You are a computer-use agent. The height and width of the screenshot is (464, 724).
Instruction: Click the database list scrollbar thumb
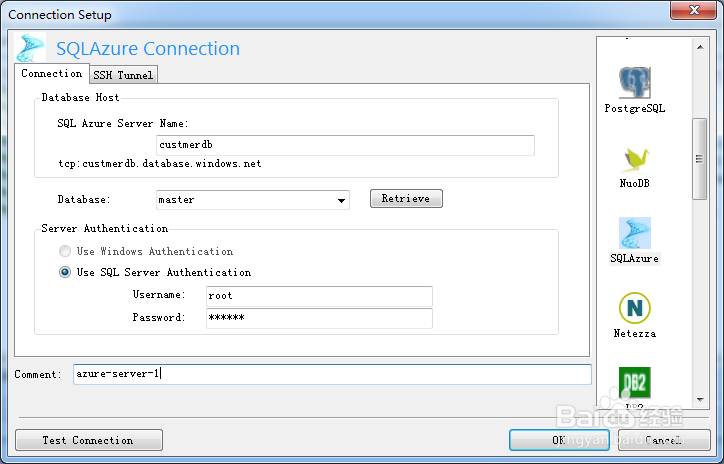tap(700, 159)
